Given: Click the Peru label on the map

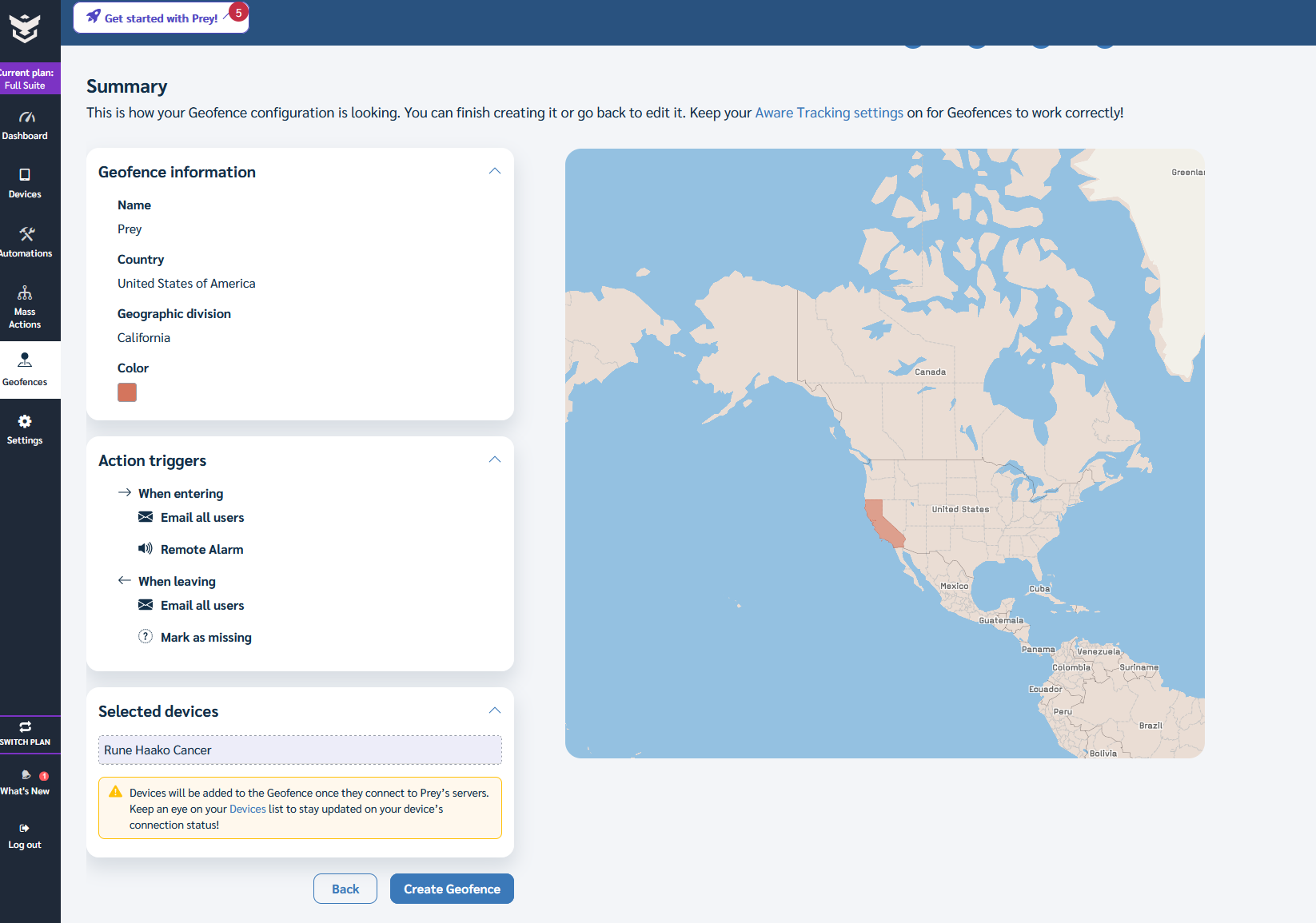Looking at the screenshot, I should tap(1063, 711).
